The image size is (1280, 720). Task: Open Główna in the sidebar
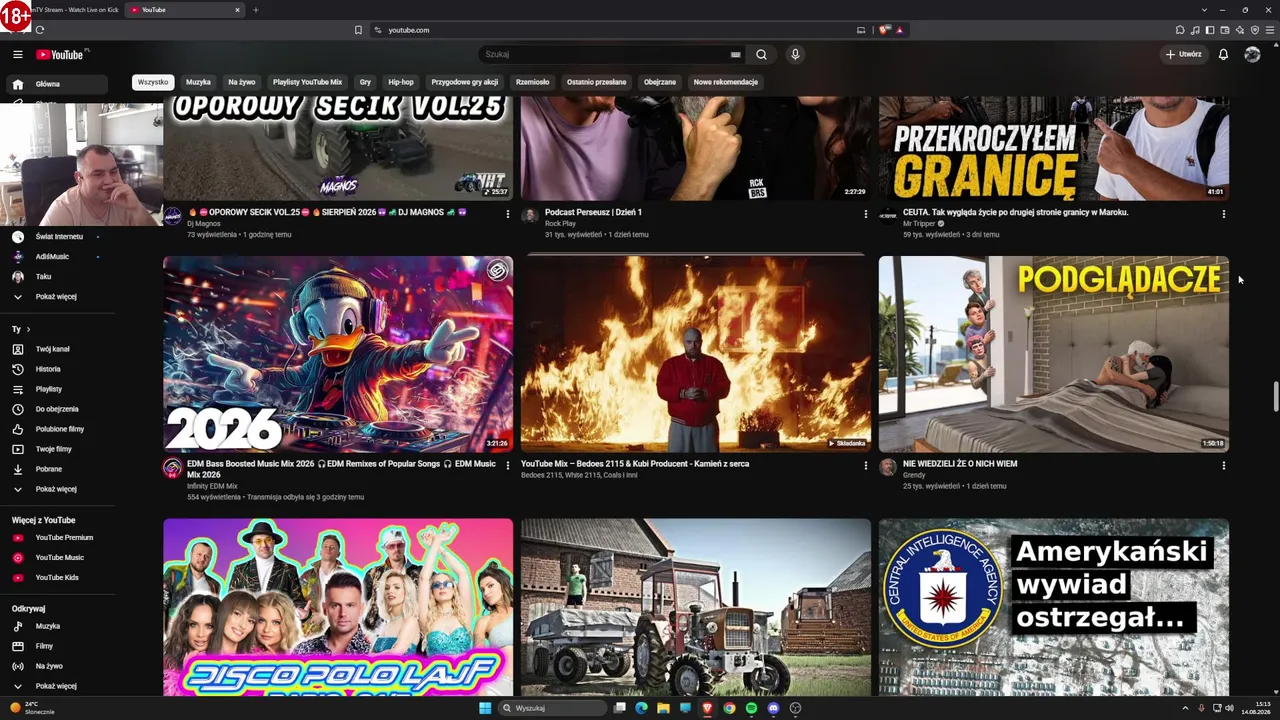click(x=57, y=84)
